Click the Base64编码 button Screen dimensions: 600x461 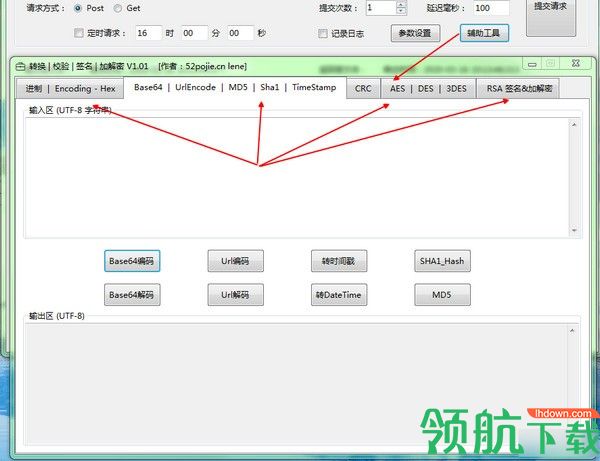(132, 261)
